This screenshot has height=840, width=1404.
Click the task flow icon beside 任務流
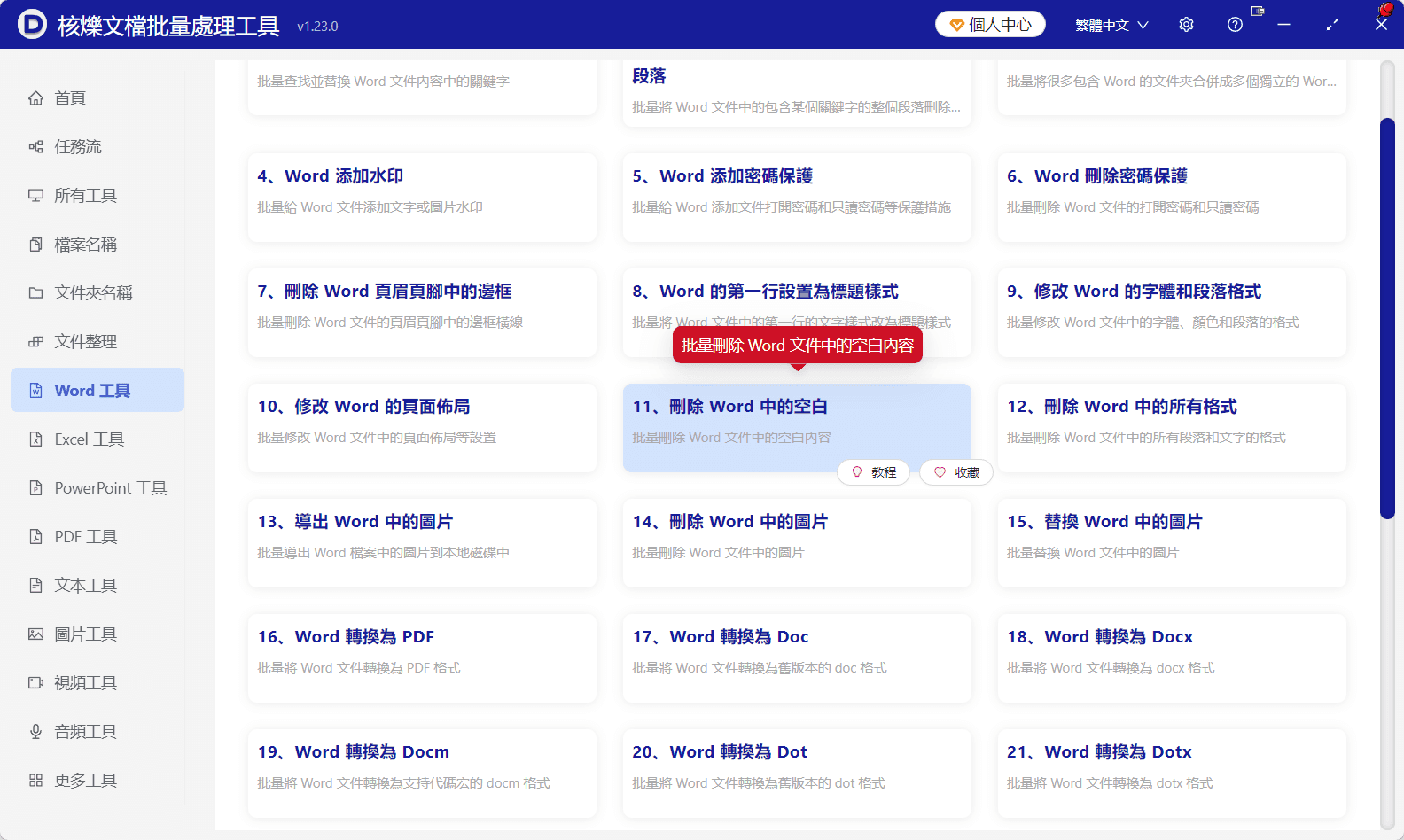(x=35, y=147)
